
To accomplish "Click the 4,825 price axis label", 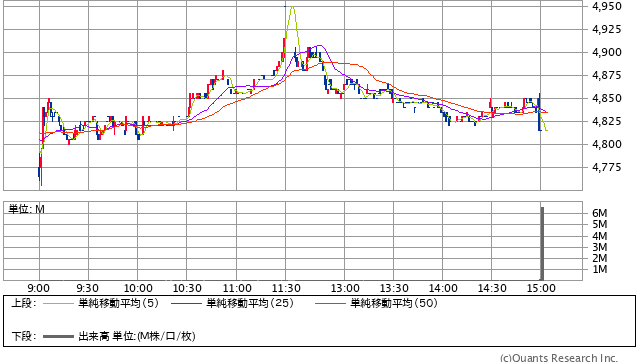I will tap(607, 121).
